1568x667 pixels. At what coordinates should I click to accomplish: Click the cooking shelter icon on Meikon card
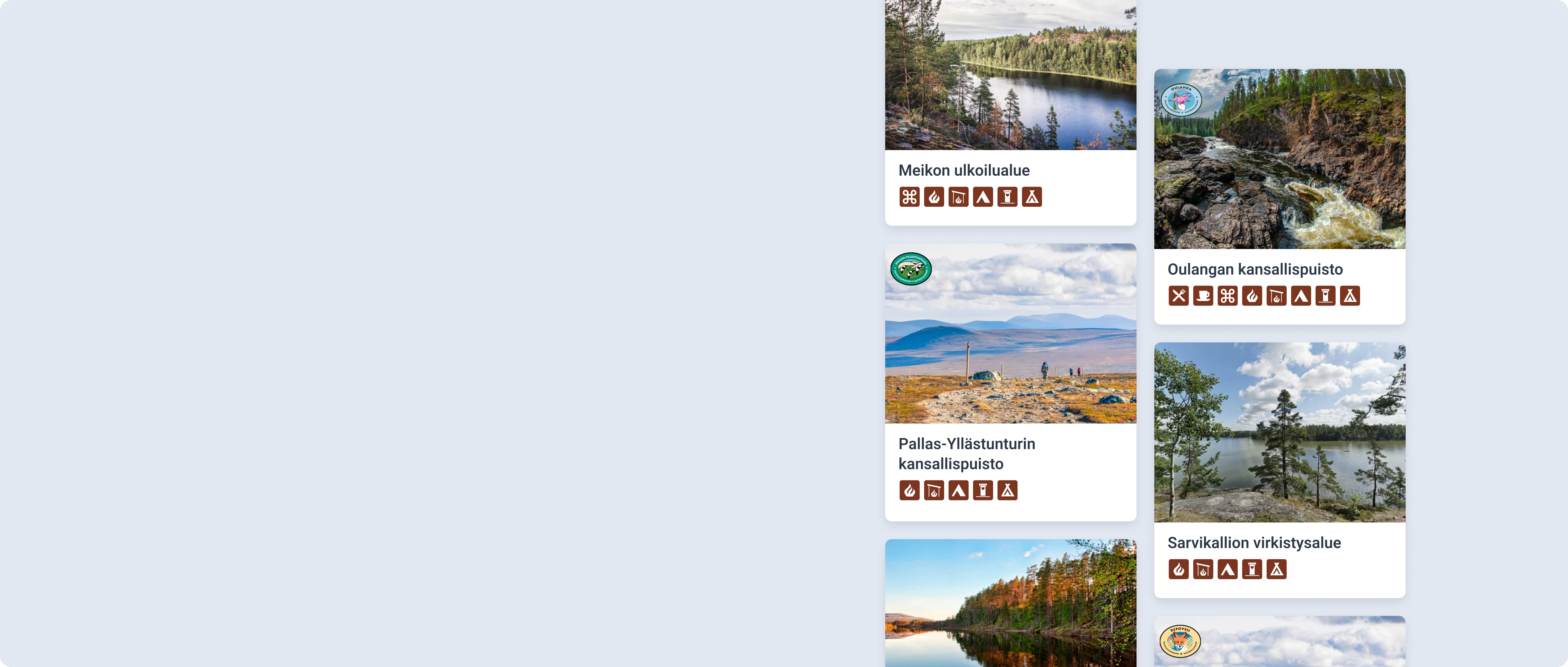tap(958, 197)
